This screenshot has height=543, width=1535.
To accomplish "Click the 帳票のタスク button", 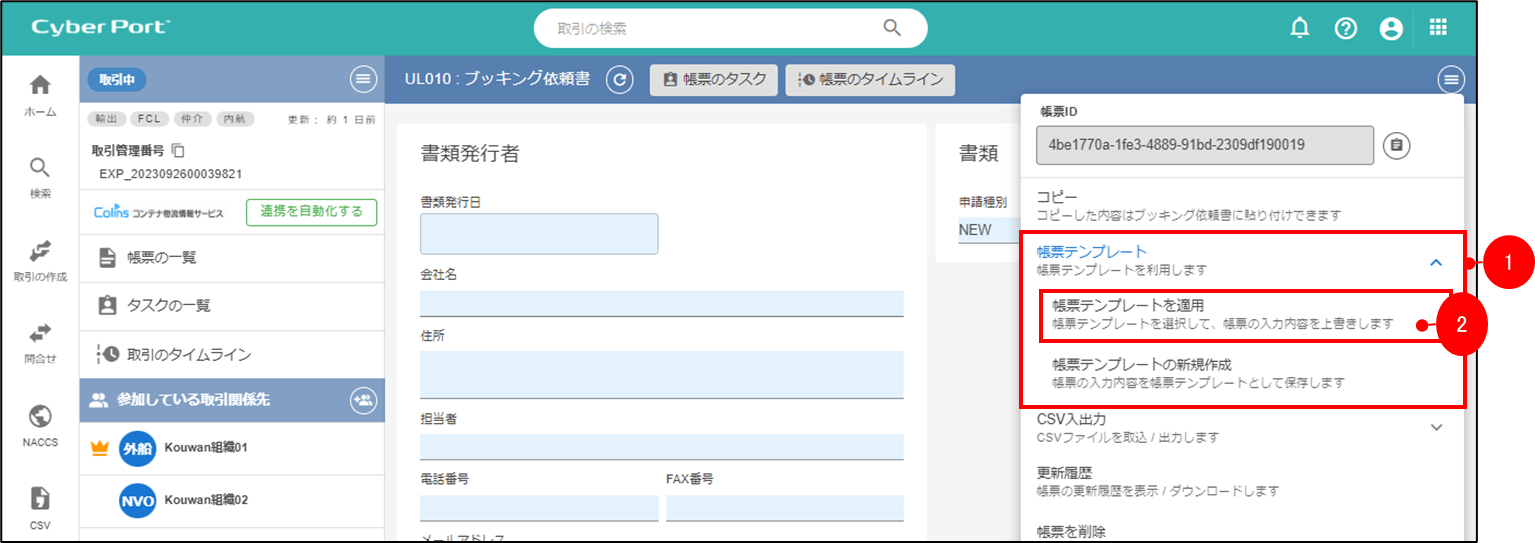I will click(x=713, y=80).
